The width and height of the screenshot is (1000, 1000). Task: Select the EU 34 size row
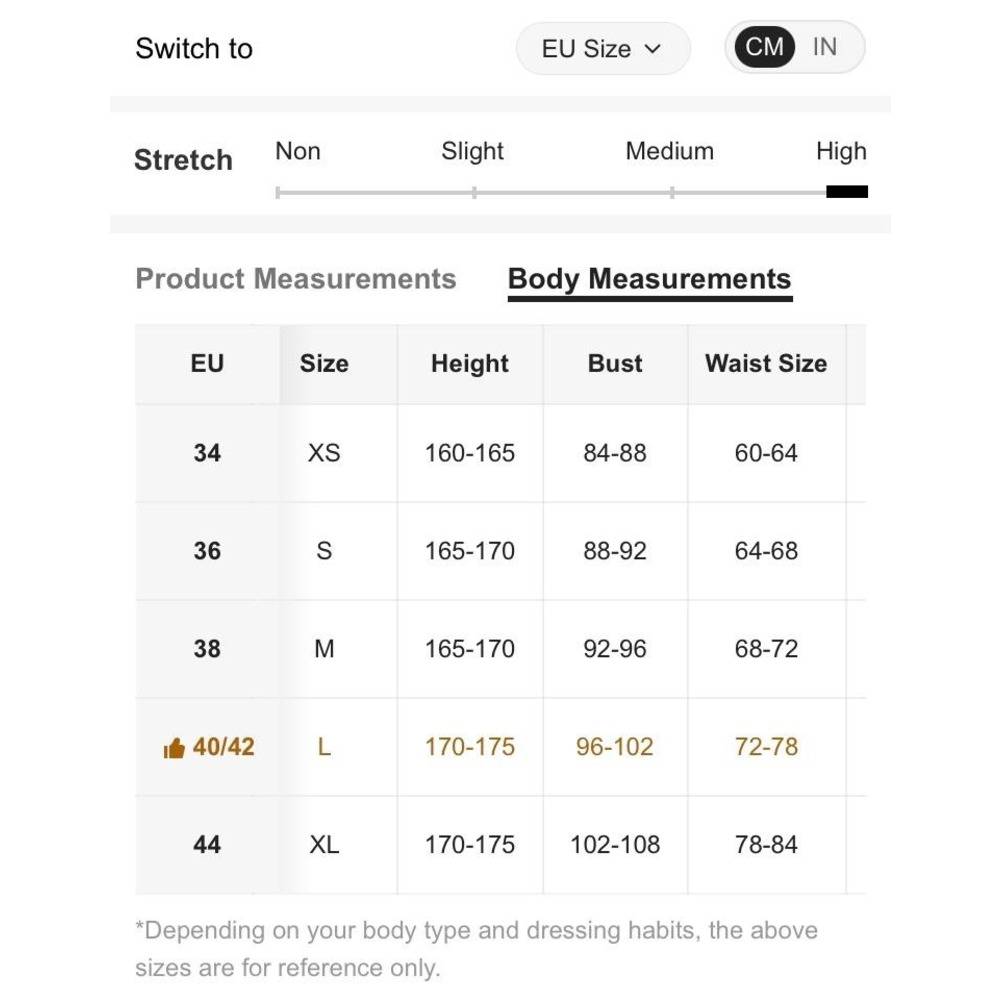[207, 453]
